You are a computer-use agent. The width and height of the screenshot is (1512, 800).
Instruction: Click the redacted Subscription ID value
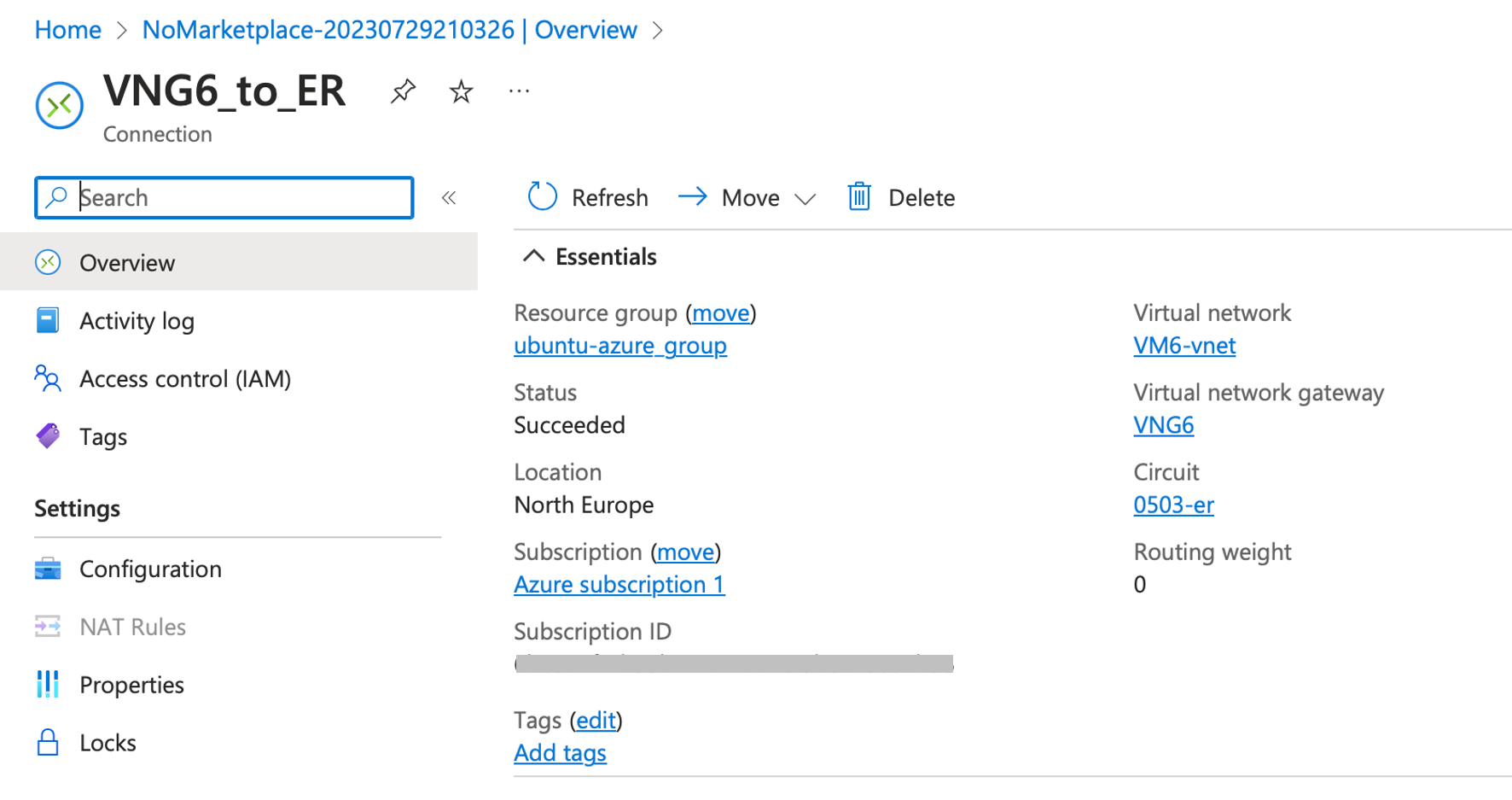pos(734,663)
